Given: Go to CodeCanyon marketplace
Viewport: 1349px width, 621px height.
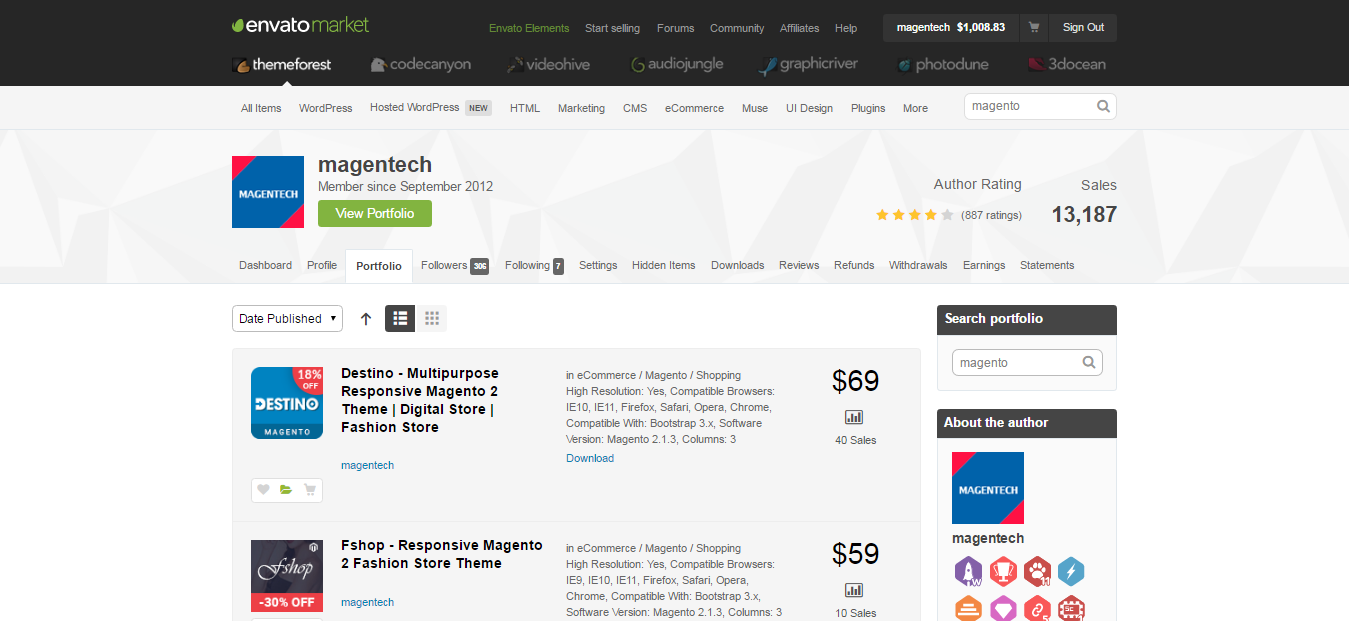Looking at the screenshot, I should click(x=420, y=64).
